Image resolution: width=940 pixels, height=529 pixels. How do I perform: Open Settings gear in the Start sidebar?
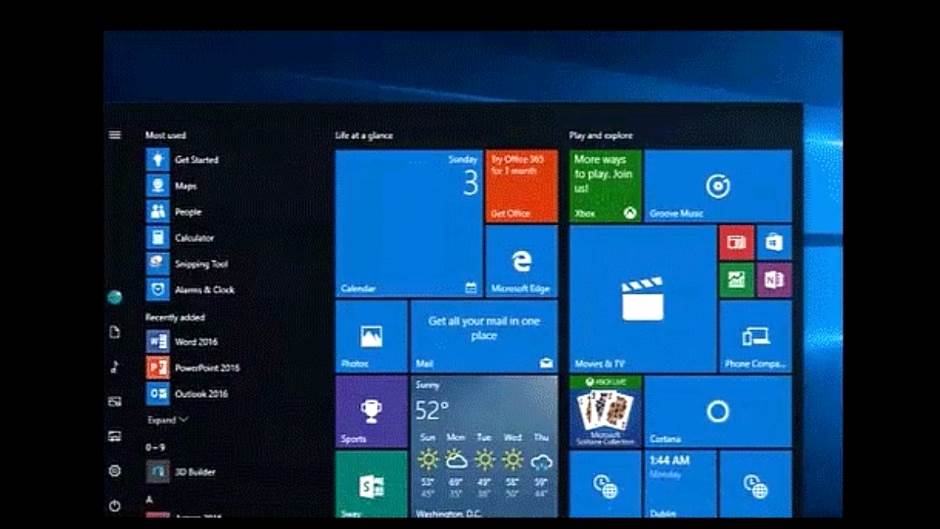click(115, 470)
